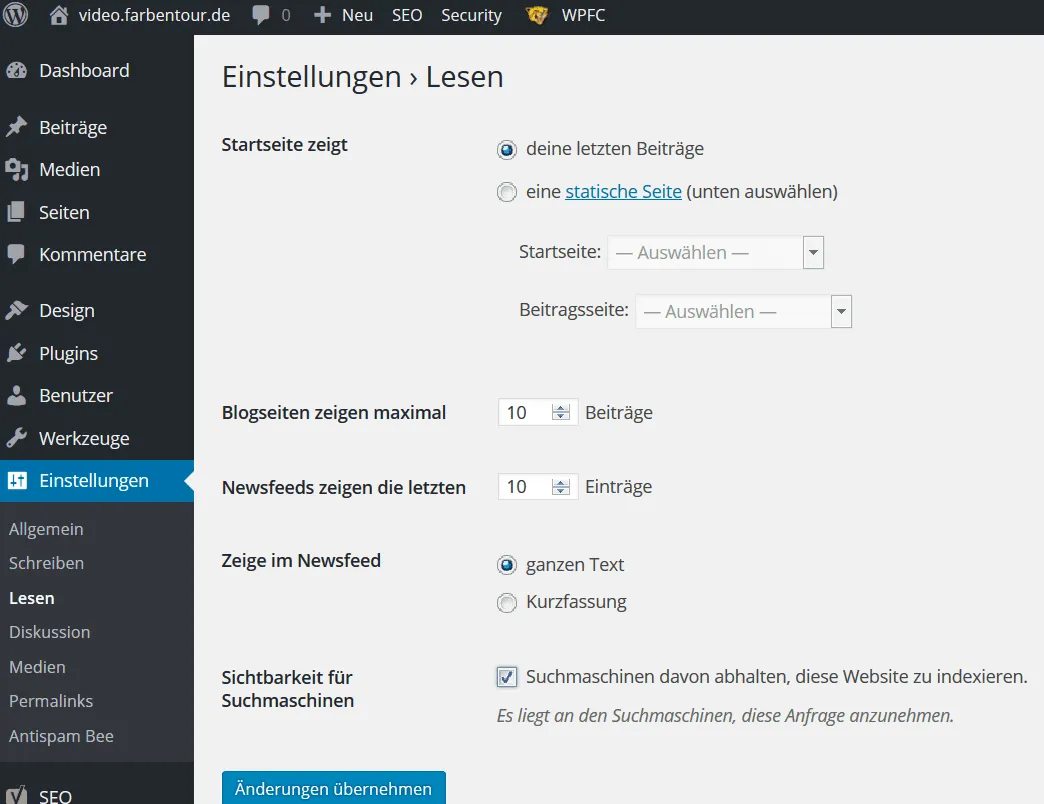Image resolution: width=1044 pixels, height=804 pixels.
Task: Uncheck the Suchmaschinen indexing checkbox
Action: pyautogui.click(x=507, y=677)
